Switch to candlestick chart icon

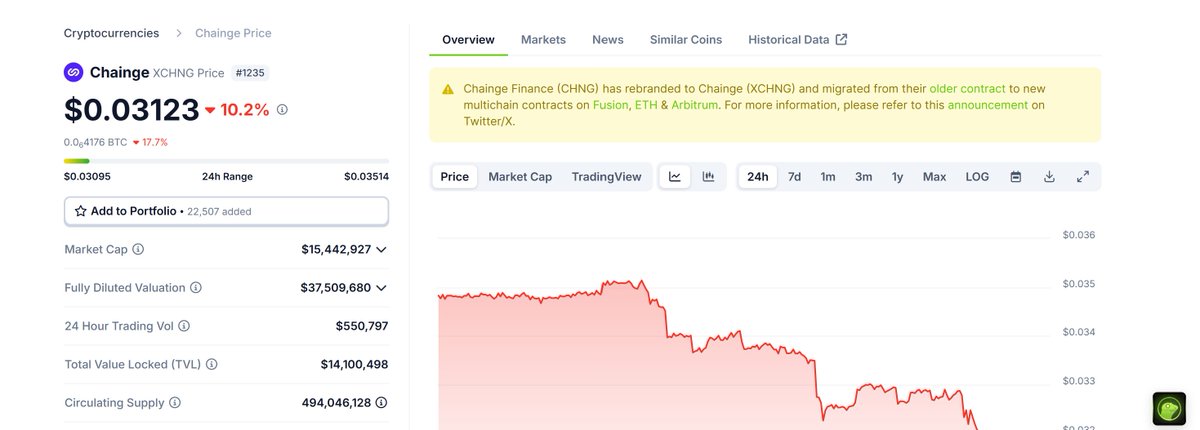pos(708,177)
